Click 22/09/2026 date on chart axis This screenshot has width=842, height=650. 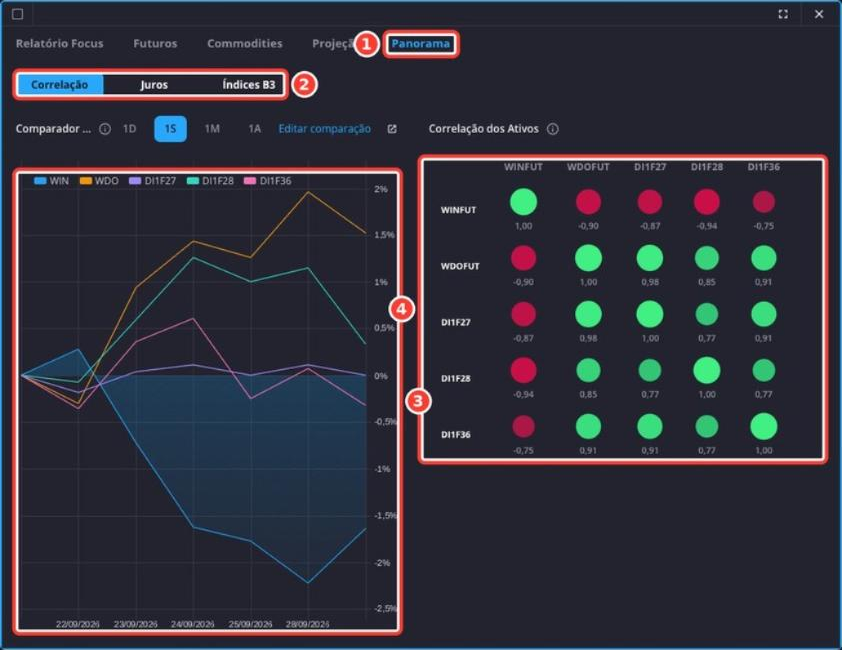pos(78,624)
